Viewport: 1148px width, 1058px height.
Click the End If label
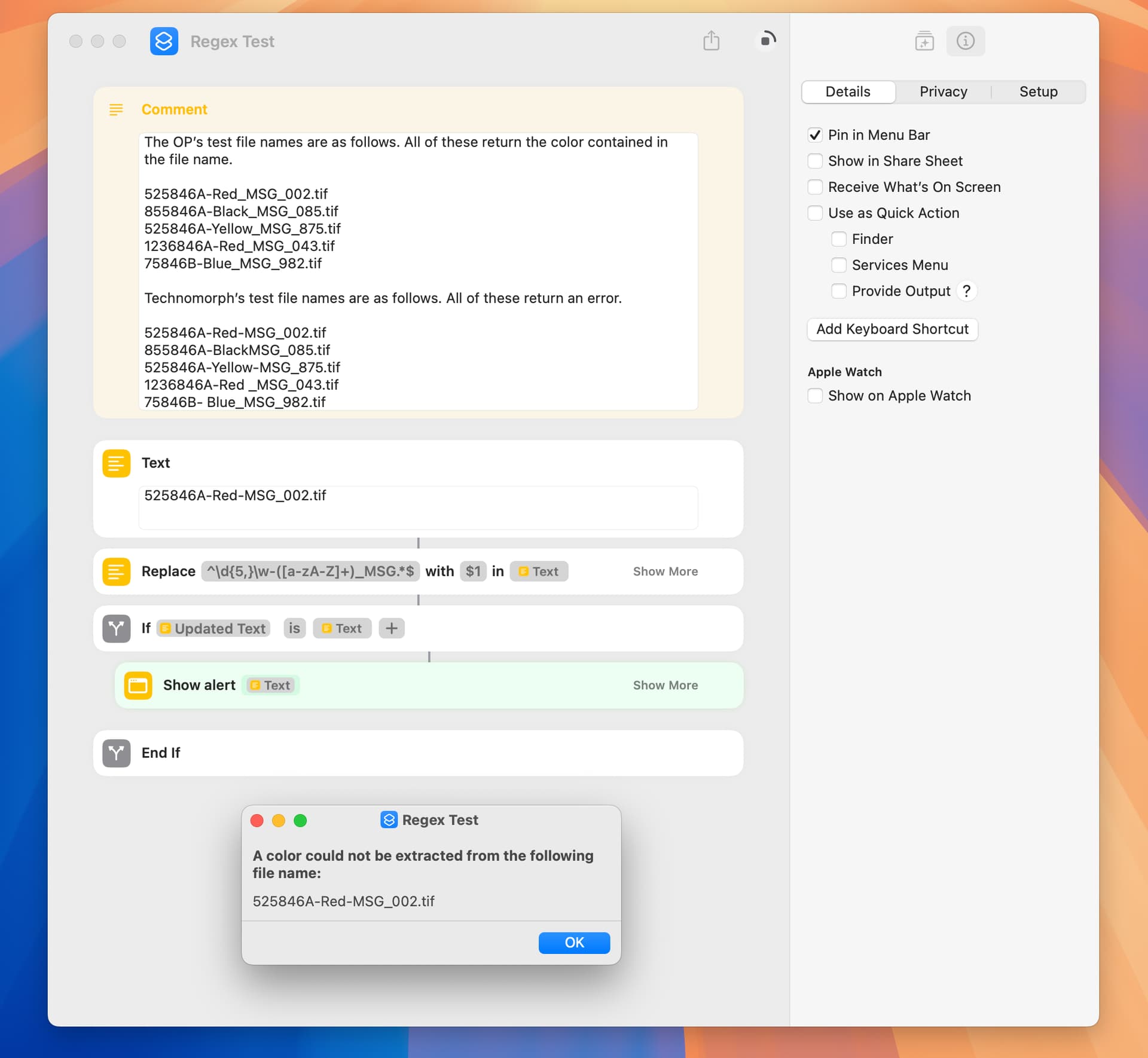pyautogui.click(x=161, y=753)
